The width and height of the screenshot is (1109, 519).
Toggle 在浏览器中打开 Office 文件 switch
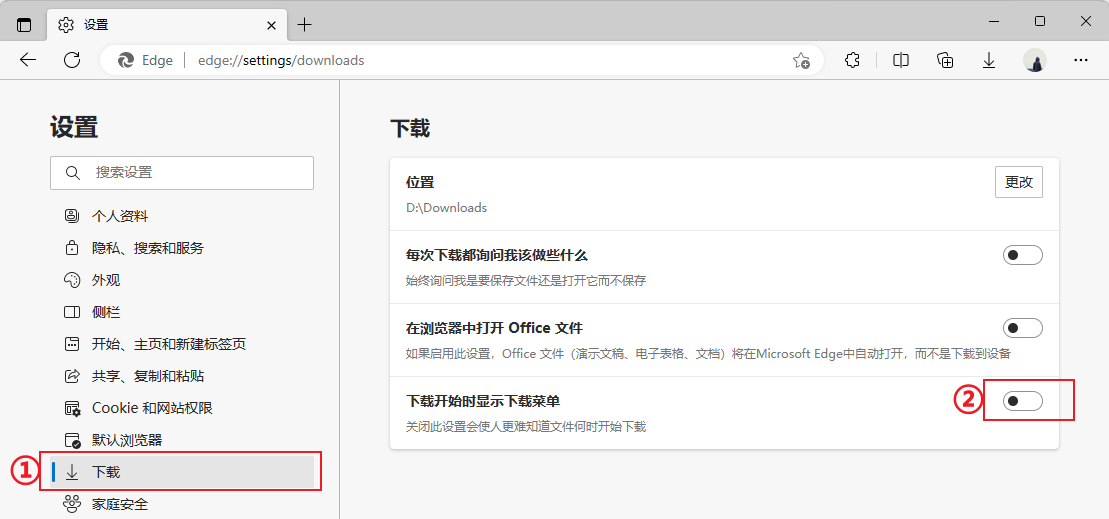1022,328
